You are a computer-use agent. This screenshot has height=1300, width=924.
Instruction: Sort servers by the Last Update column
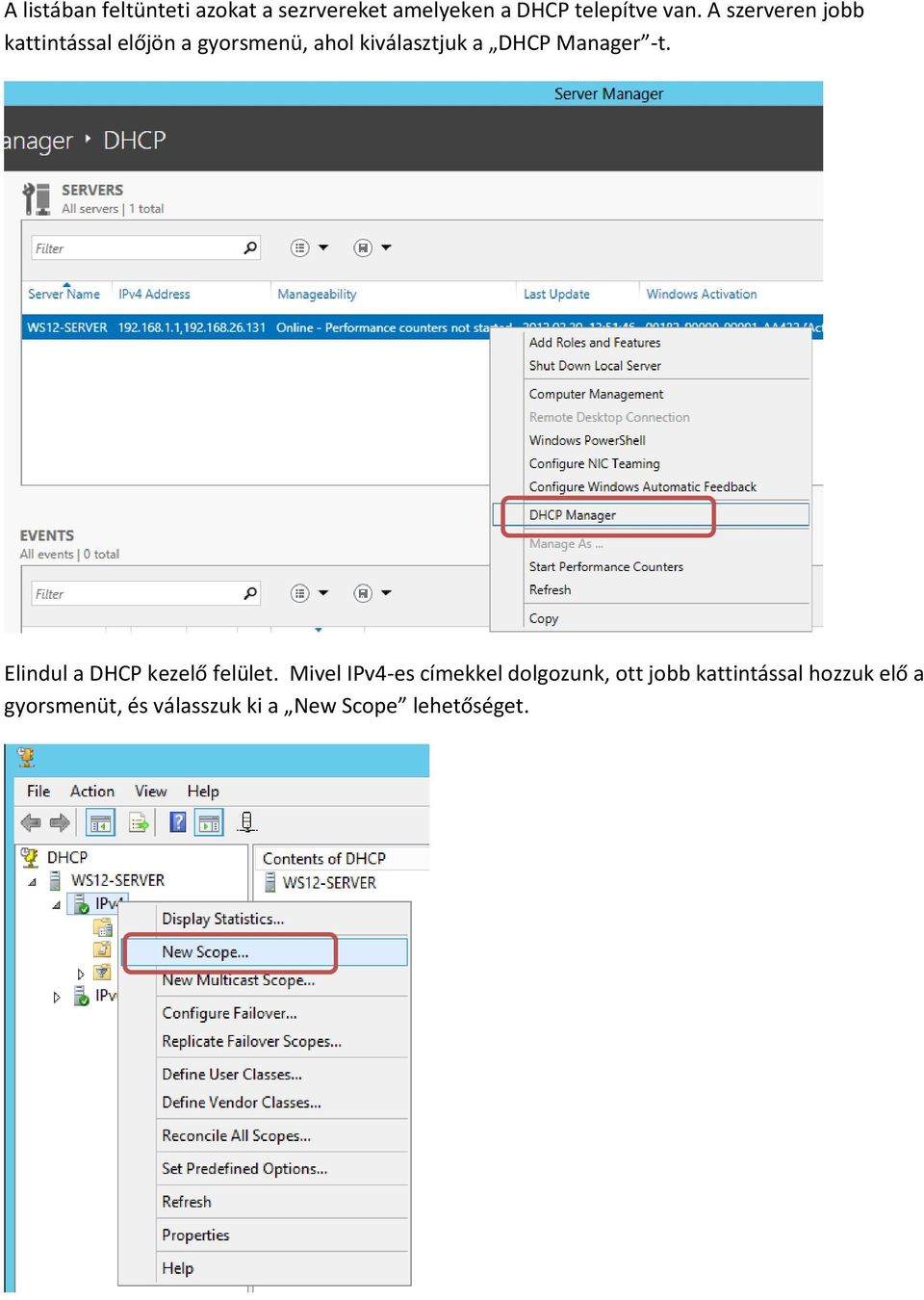pos(556,294)
